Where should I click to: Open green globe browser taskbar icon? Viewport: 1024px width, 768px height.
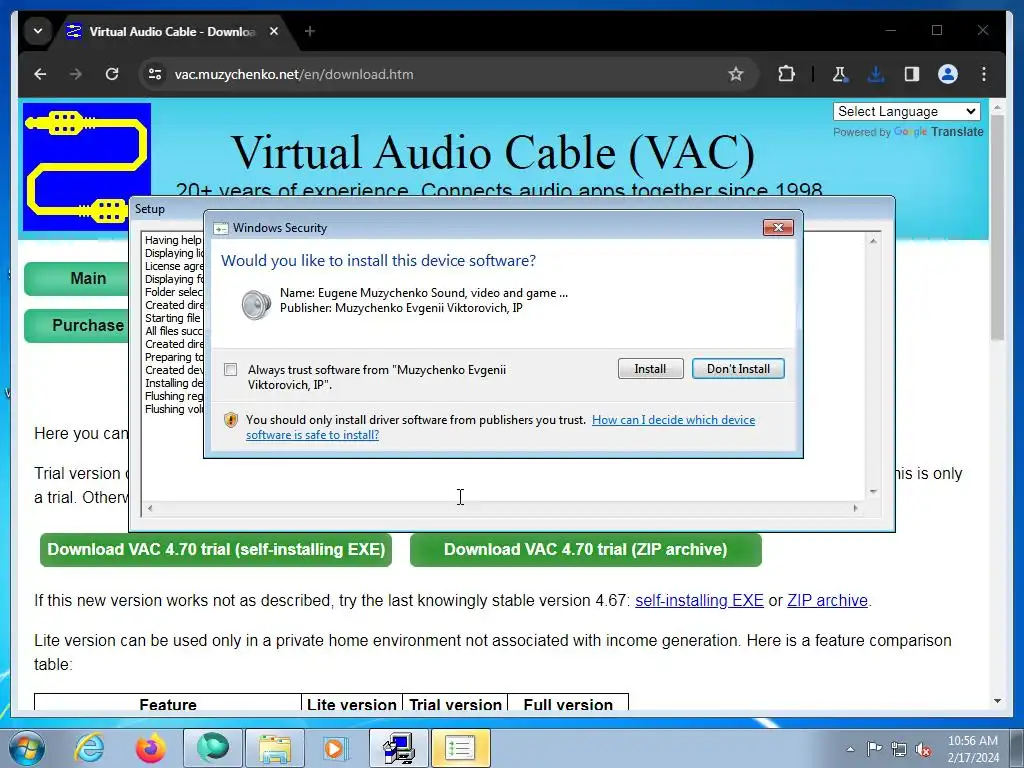(213, 748)
